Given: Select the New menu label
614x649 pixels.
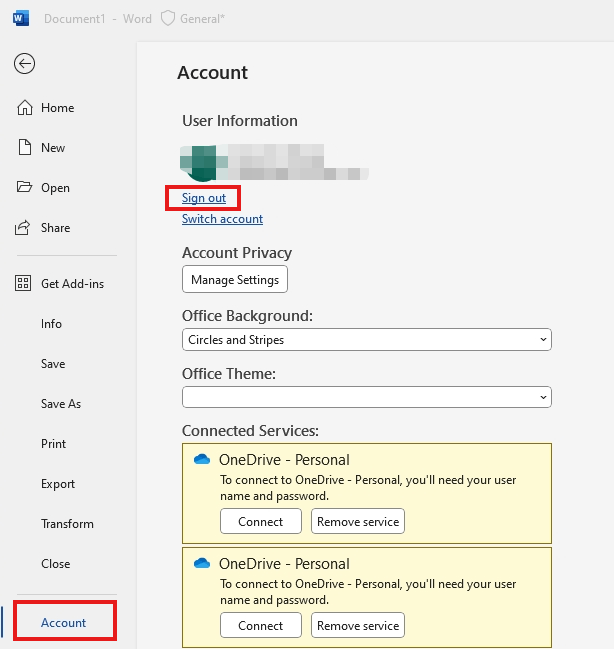Looking at the screenshot, I should tap(53, 148).
